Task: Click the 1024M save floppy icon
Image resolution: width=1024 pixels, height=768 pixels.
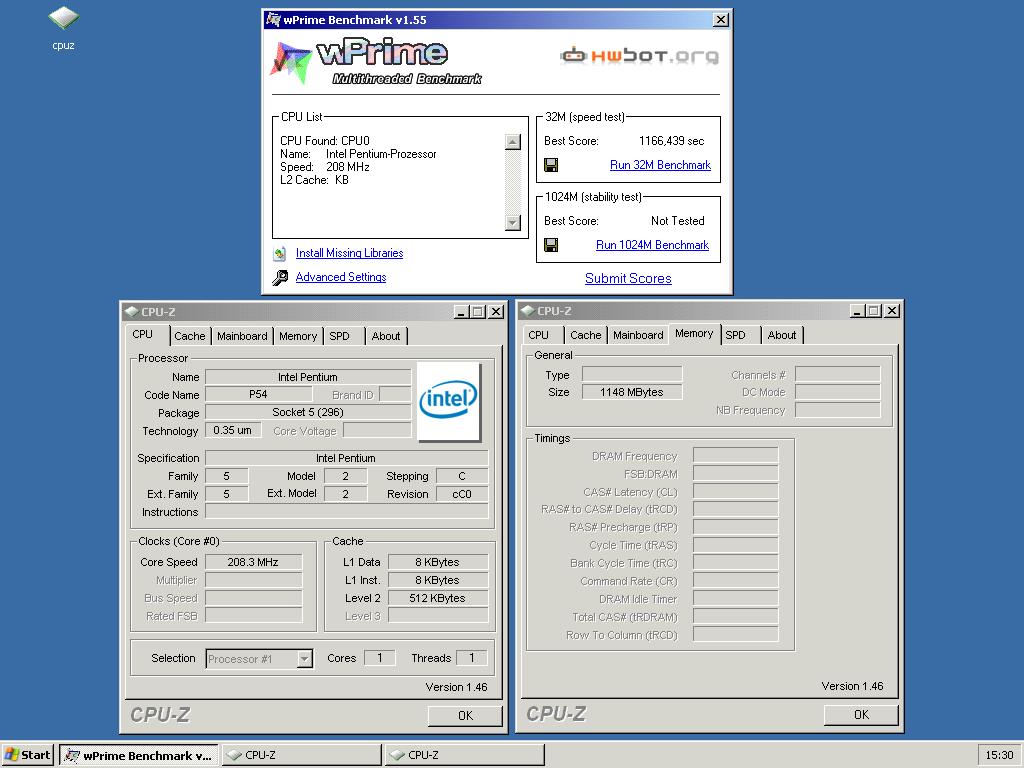Action: click(x=551, y=245)
